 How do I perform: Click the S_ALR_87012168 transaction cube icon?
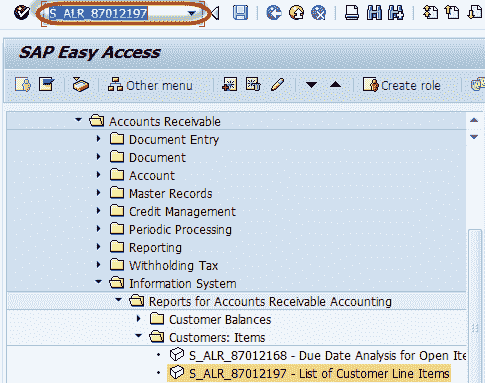177,354
